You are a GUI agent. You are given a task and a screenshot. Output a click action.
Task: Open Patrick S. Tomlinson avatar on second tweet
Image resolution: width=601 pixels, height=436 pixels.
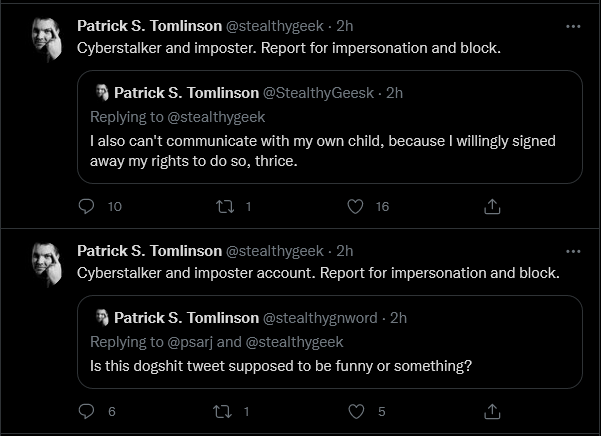(47, 264)
